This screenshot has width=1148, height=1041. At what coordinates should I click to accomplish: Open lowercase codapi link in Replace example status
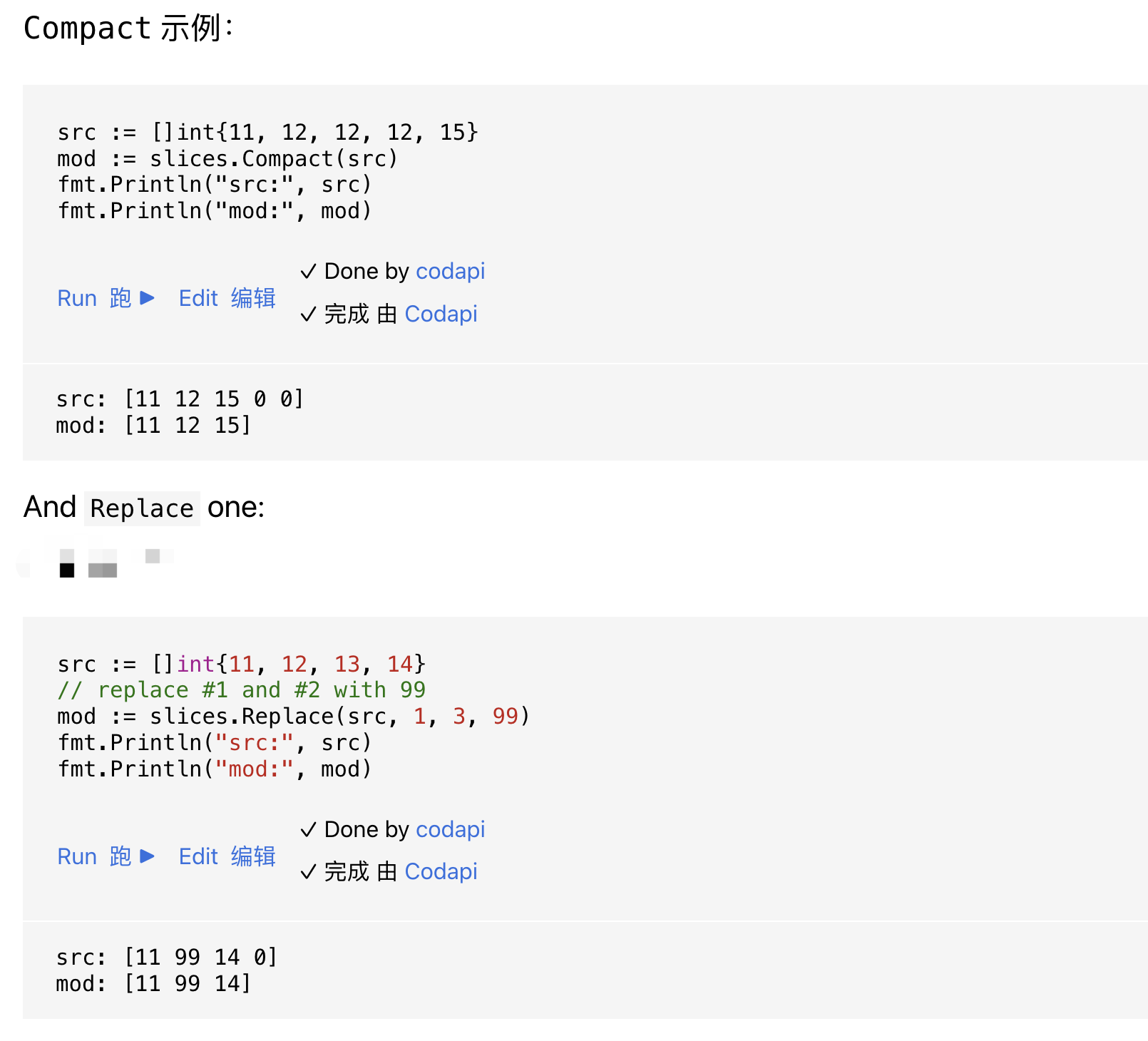[450, 829]
